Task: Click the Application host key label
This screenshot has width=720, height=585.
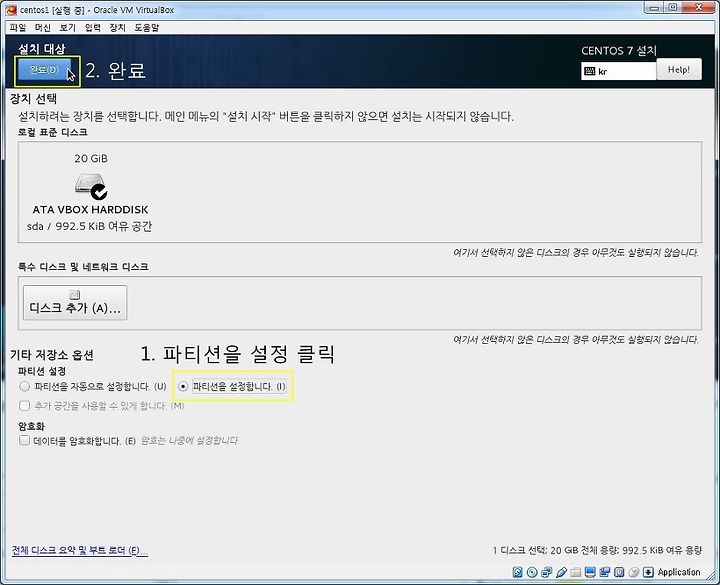Action: [679, 572]
